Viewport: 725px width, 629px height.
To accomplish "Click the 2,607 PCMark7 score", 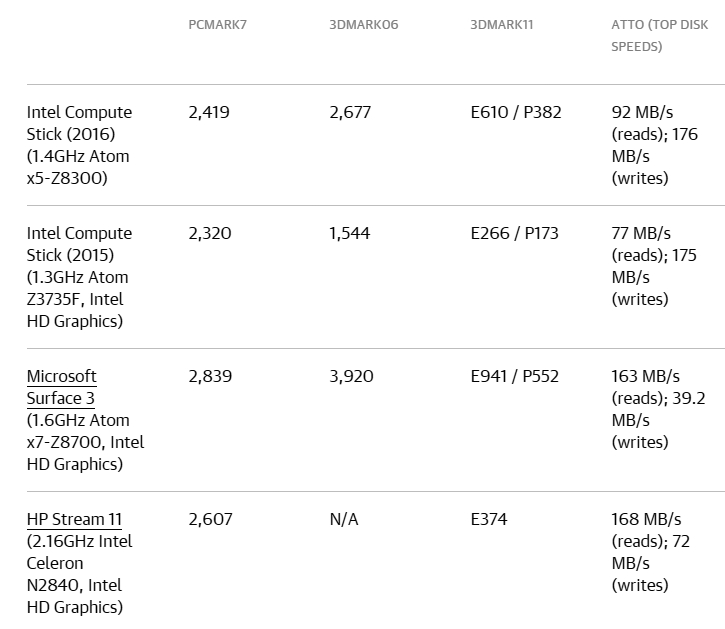I will point(210,519).
